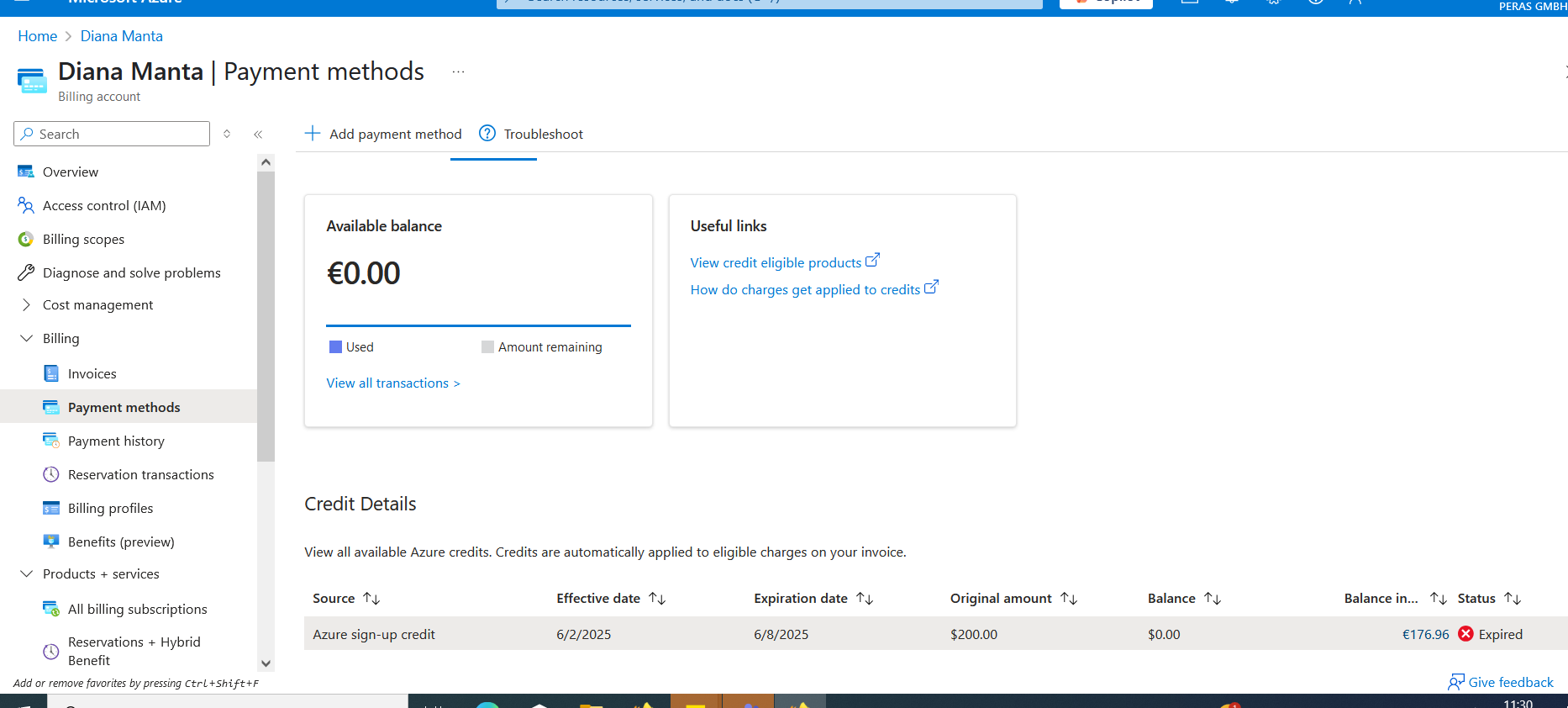
Task: Click the Troubleshoot question mark icon
Action: click(487, 133)
